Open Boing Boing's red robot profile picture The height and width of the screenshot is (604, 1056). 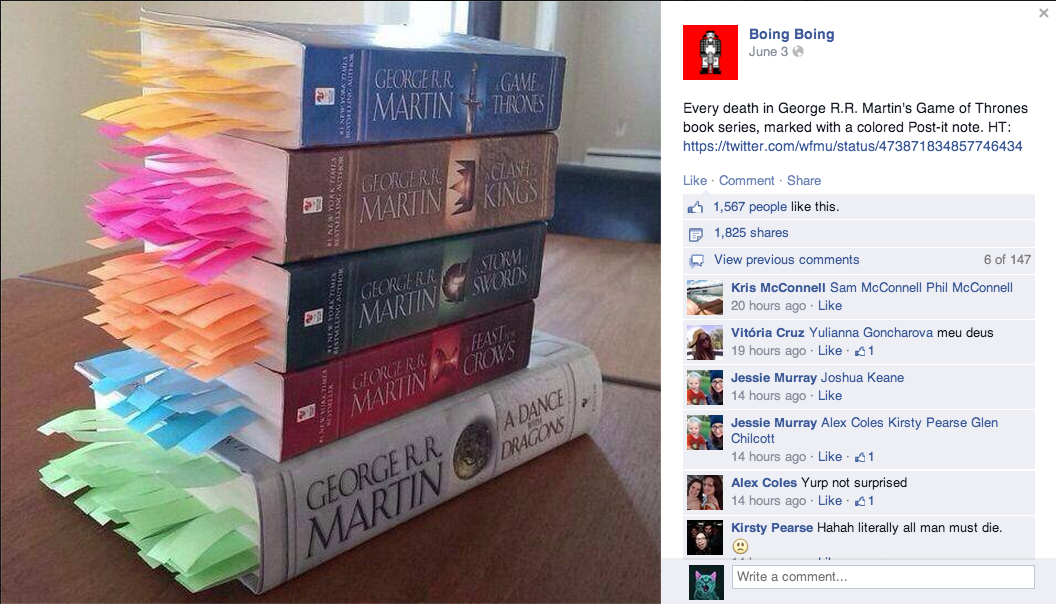tap(710, 53)
